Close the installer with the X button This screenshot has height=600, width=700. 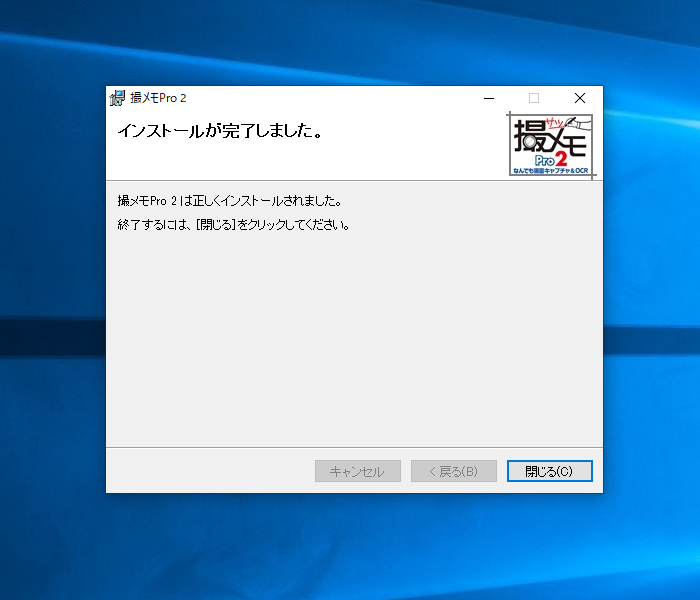tap(579, 98)
